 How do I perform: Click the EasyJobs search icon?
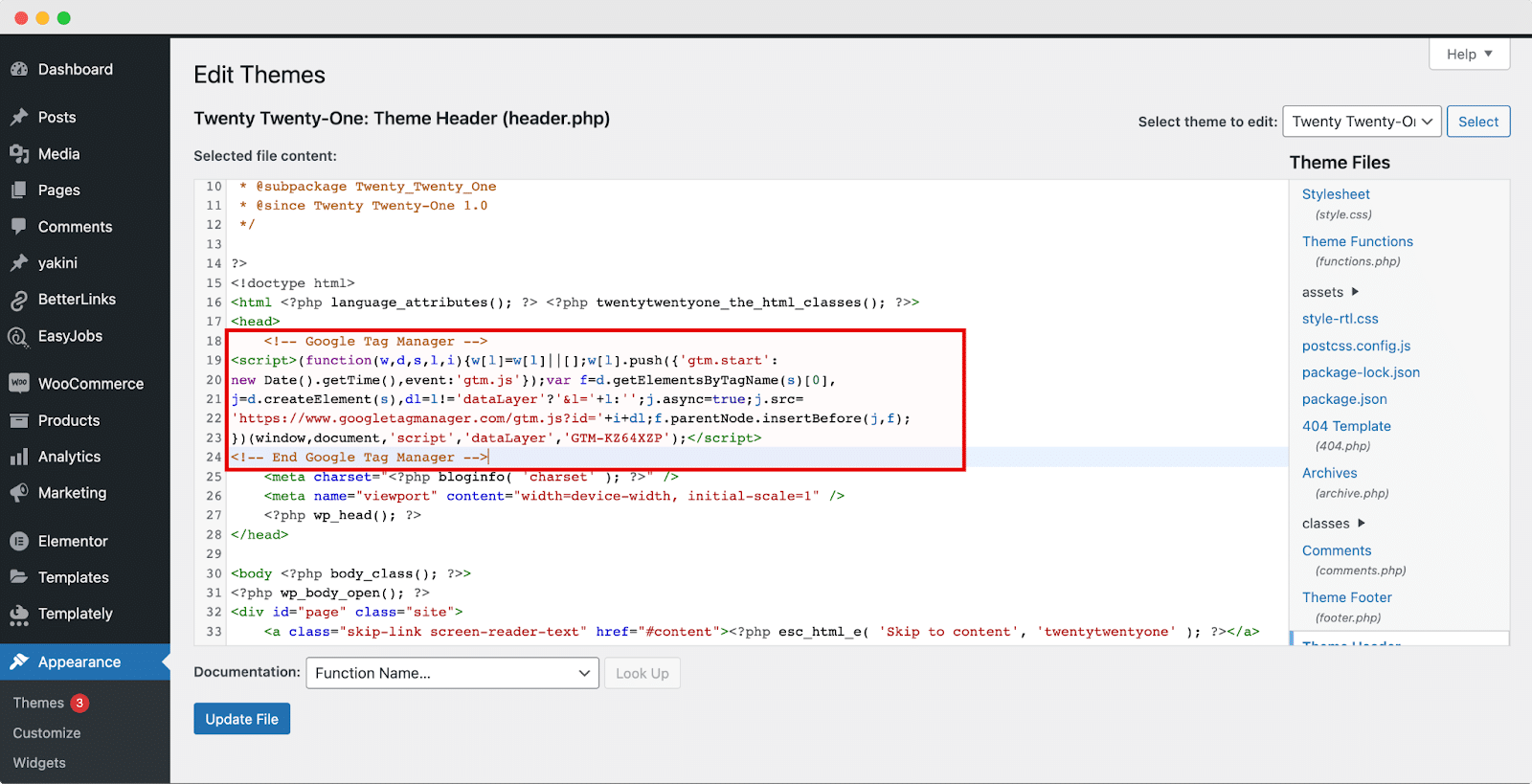(x=19, y=336)
